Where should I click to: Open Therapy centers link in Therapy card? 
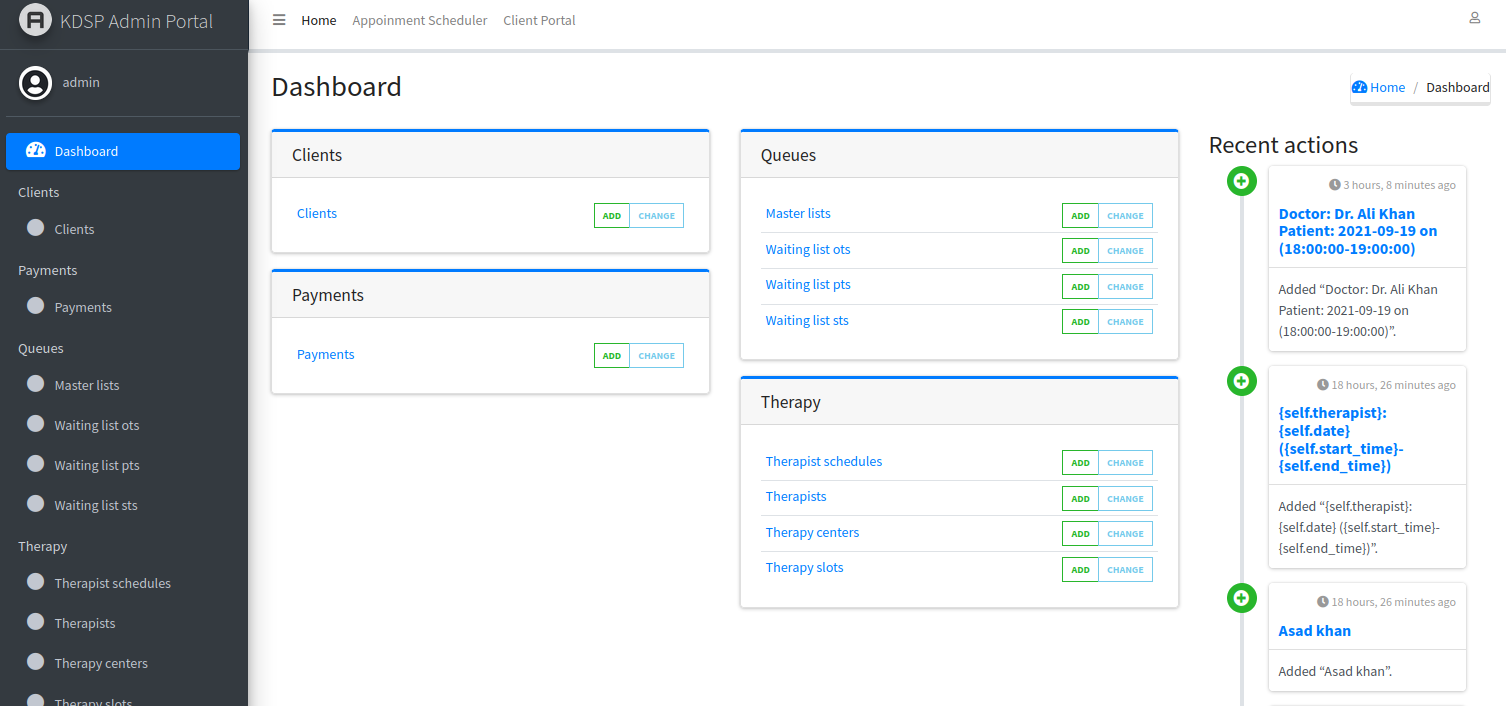(812, 532)
